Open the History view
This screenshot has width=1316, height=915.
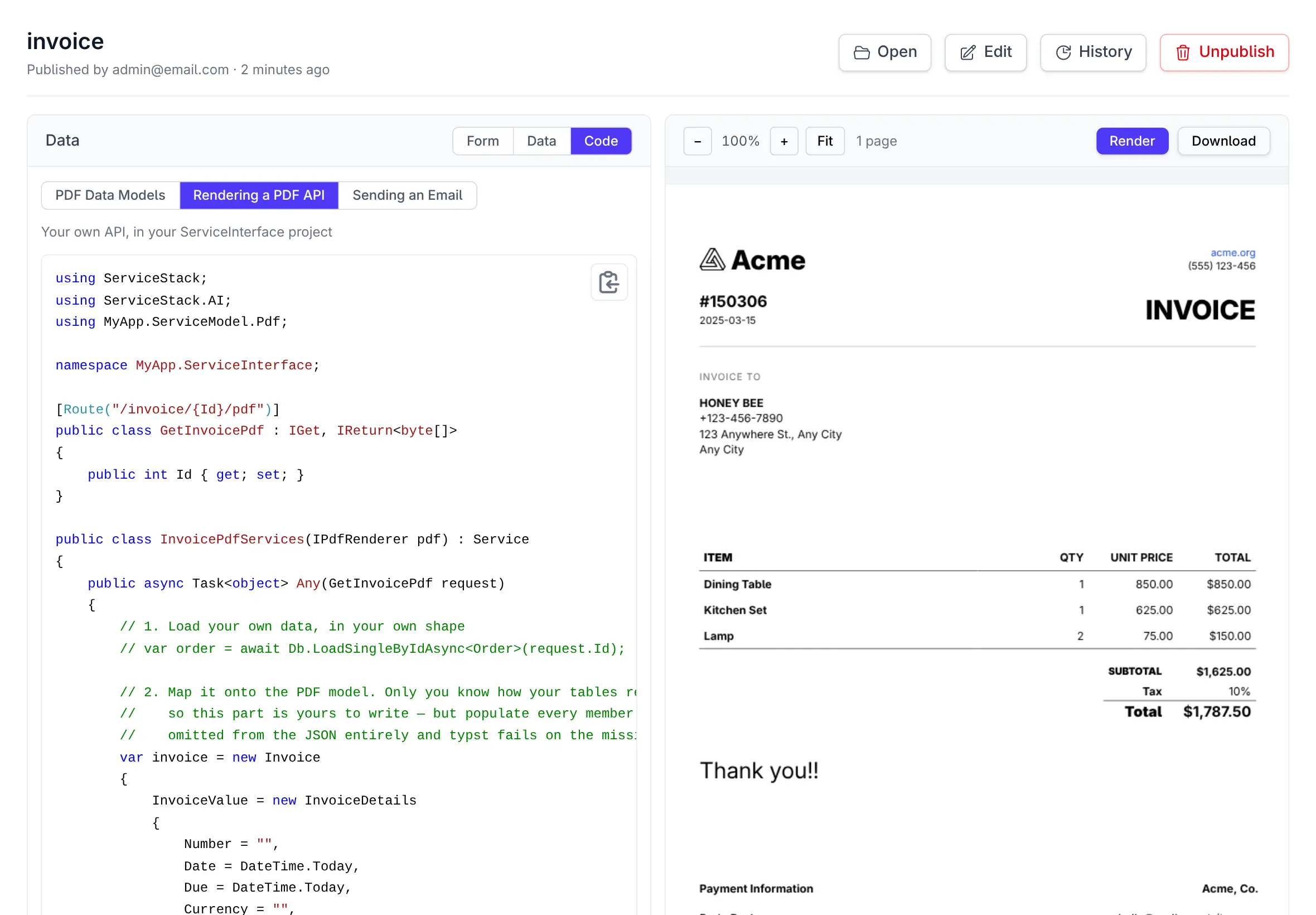tap(1092, 52)
